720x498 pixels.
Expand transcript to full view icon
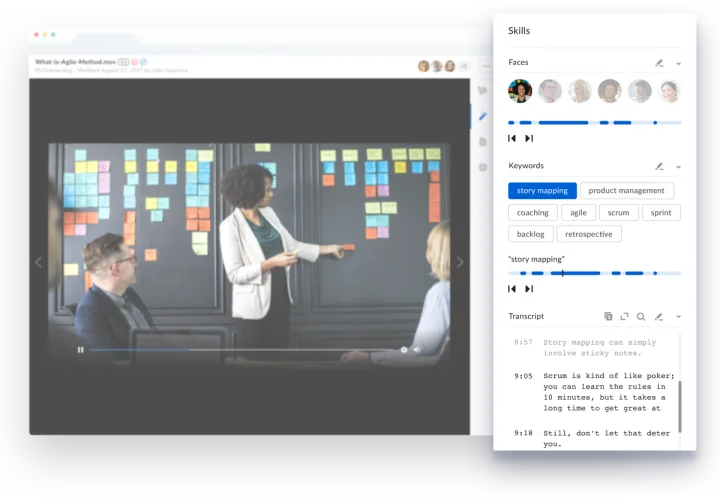point(624,316)
